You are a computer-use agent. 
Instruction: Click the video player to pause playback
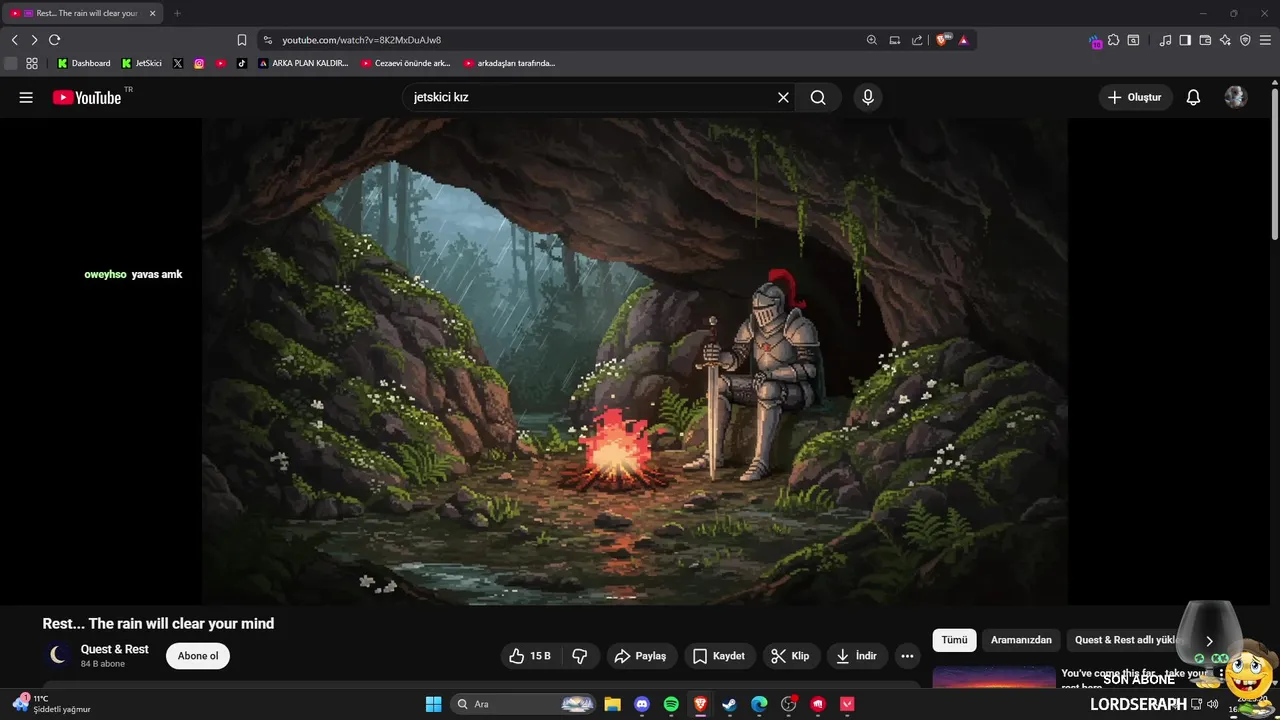point(635,361)
